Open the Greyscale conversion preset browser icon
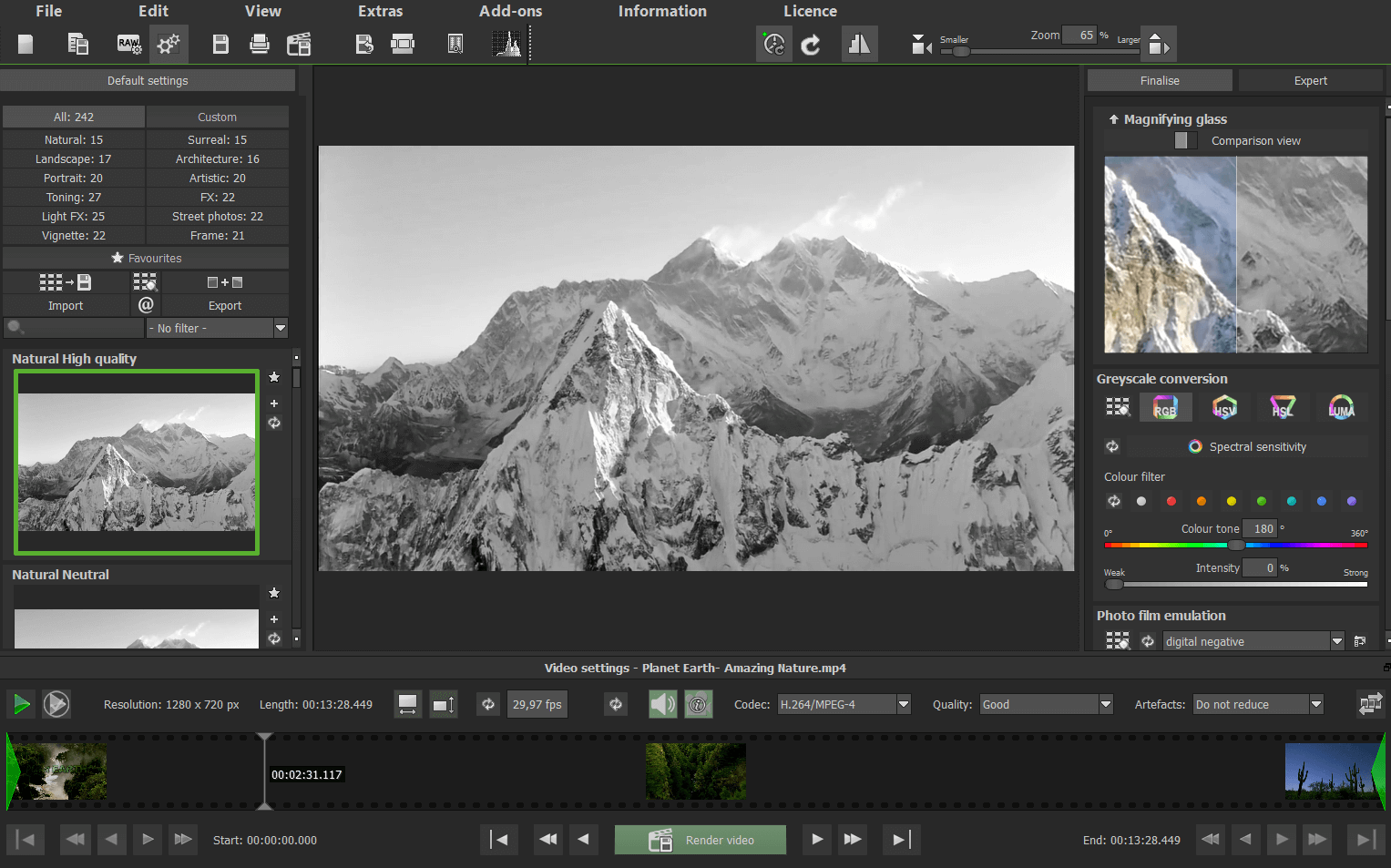 point(1118,407)
